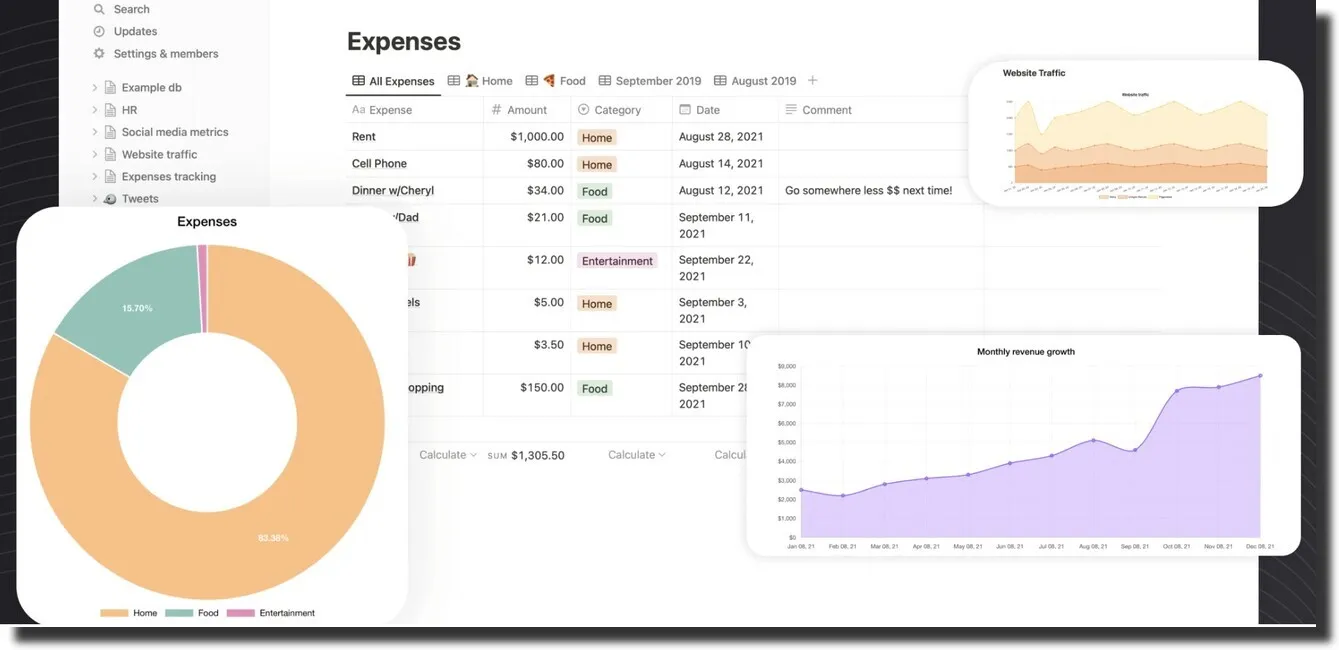Select the Rent expense row
Viewport: 1339px width, 650px height.
point(363,135)
